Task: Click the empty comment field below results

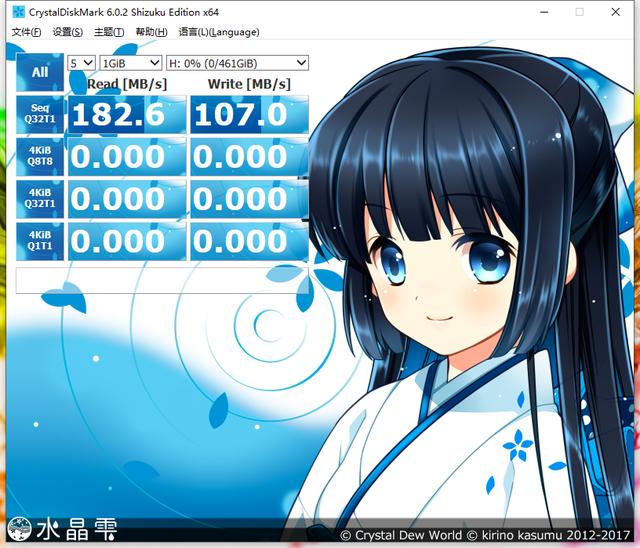Action: point(162,280)
